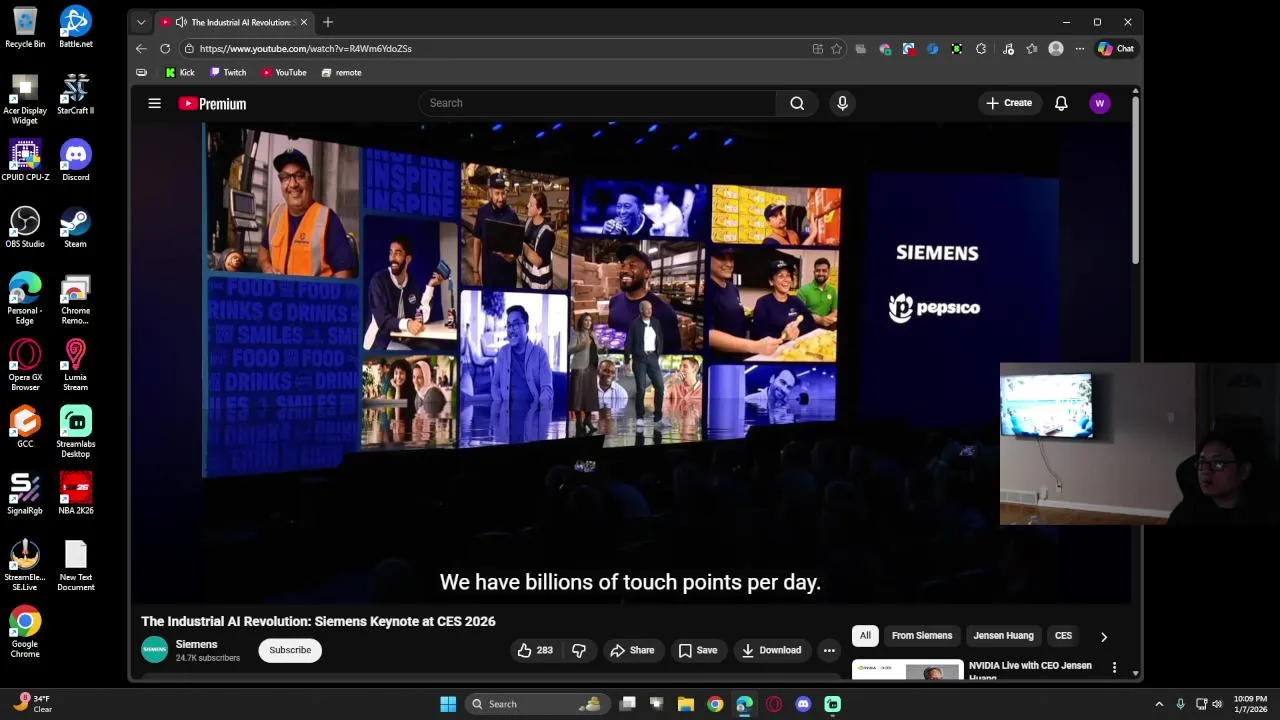This screenshot has height=720, width=1280.
Task: Open Copilot Chat in Edge
Action: click(1116, 48)
